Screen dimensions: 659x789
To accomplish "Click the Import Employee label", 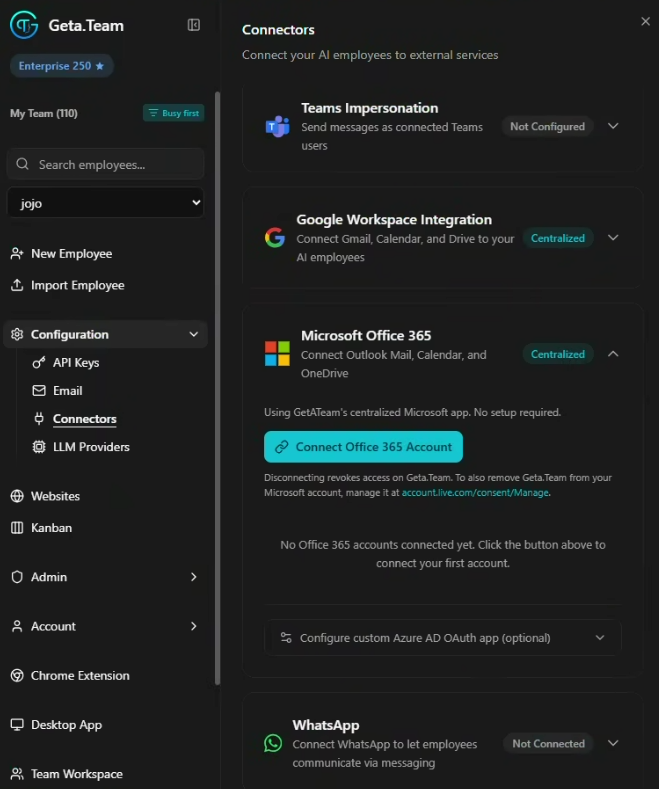I will [x=77, y=285].
